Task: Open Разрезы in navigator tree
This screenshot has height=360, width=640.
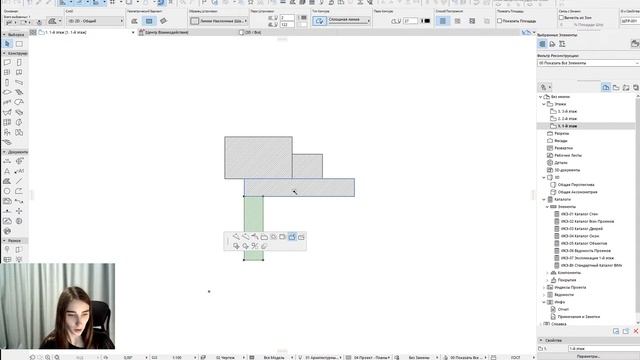Action: click(x=561, y=133)
